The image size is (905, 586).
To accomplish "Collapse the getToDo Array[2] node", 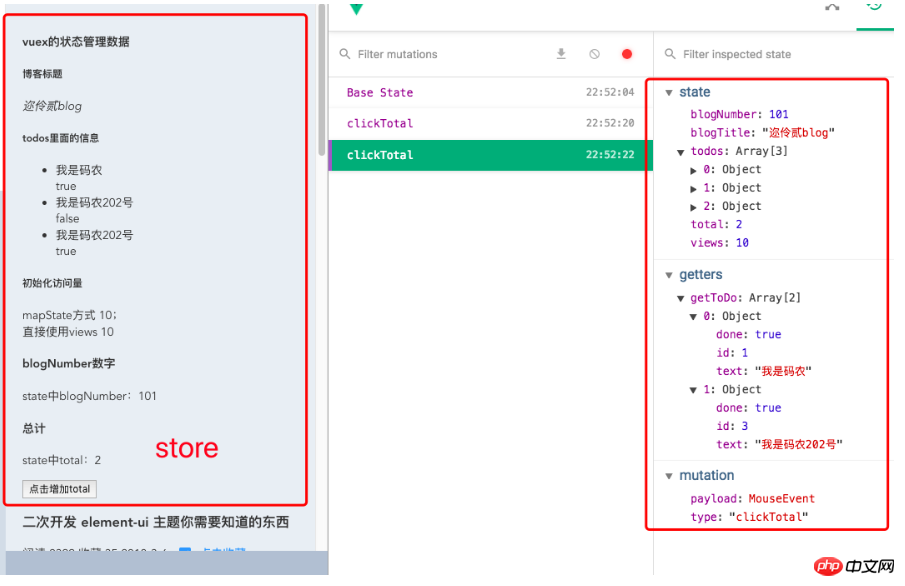I will coord(680,298).
